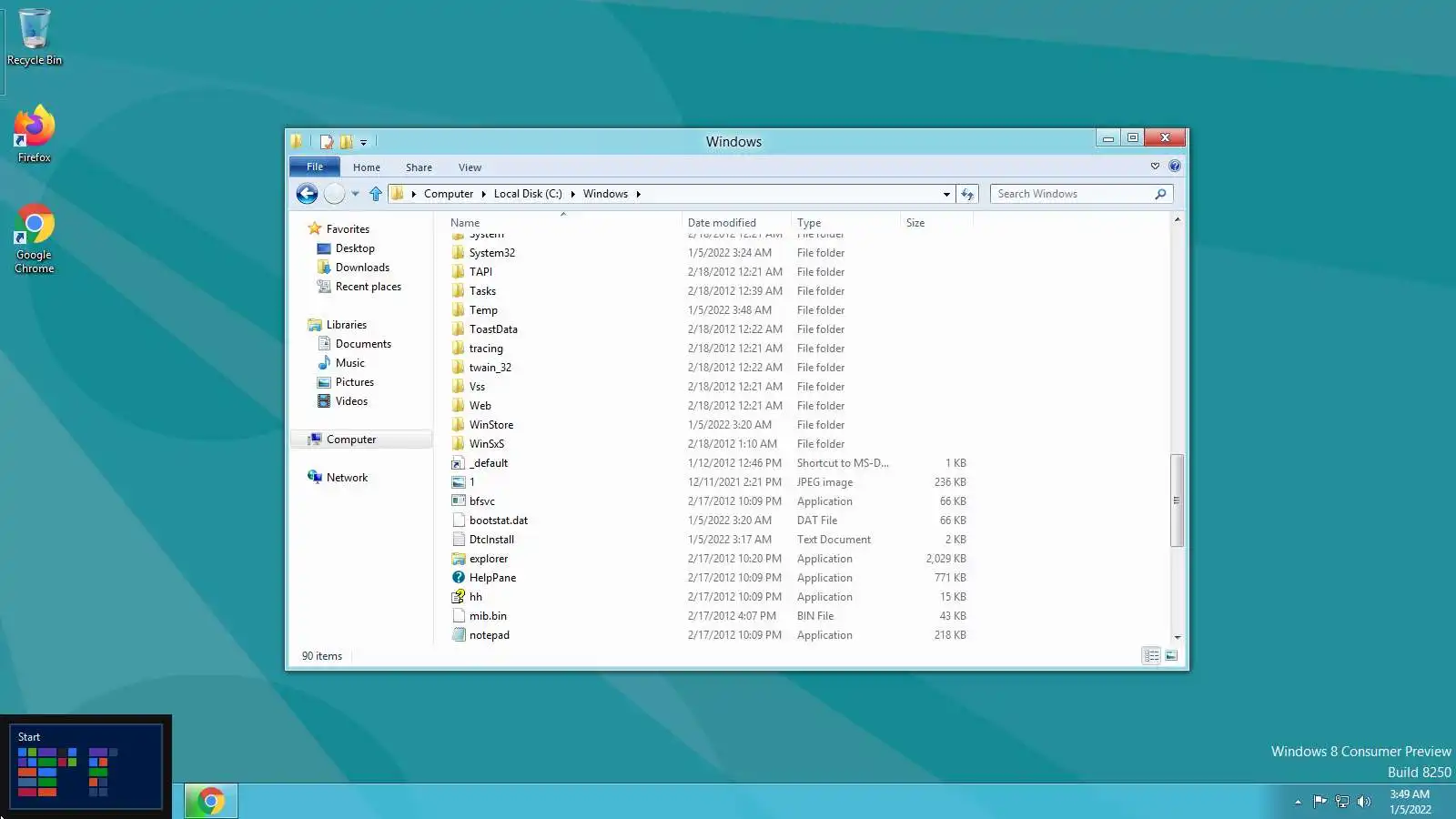Click the scroll up arrow of file list
This screenshot has height=819, width=1456.
tap(1178, 220)
